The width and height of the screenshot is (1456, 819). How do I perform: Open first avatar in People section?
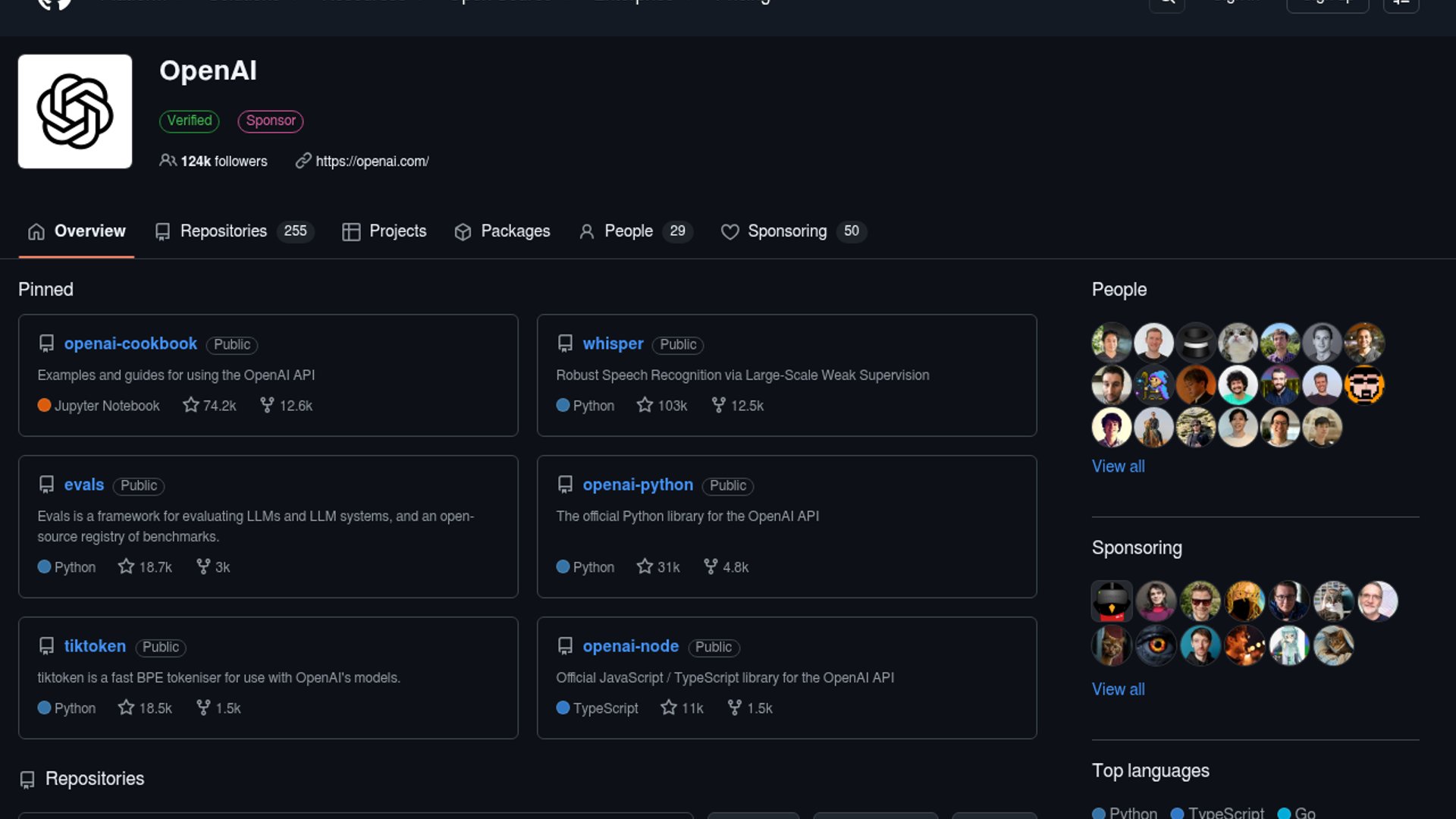pyautogui.click(x=1112, y=343)
